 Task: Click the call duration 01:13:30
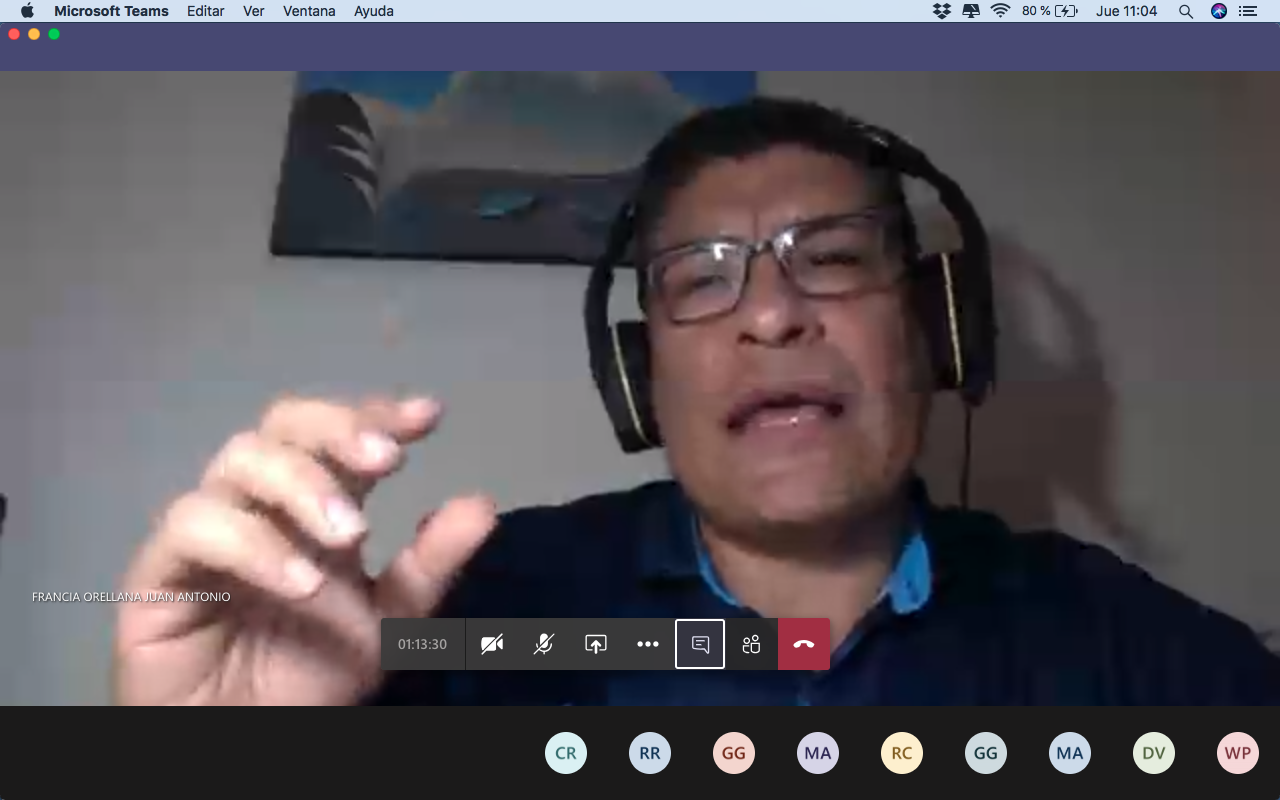point(422,644)
